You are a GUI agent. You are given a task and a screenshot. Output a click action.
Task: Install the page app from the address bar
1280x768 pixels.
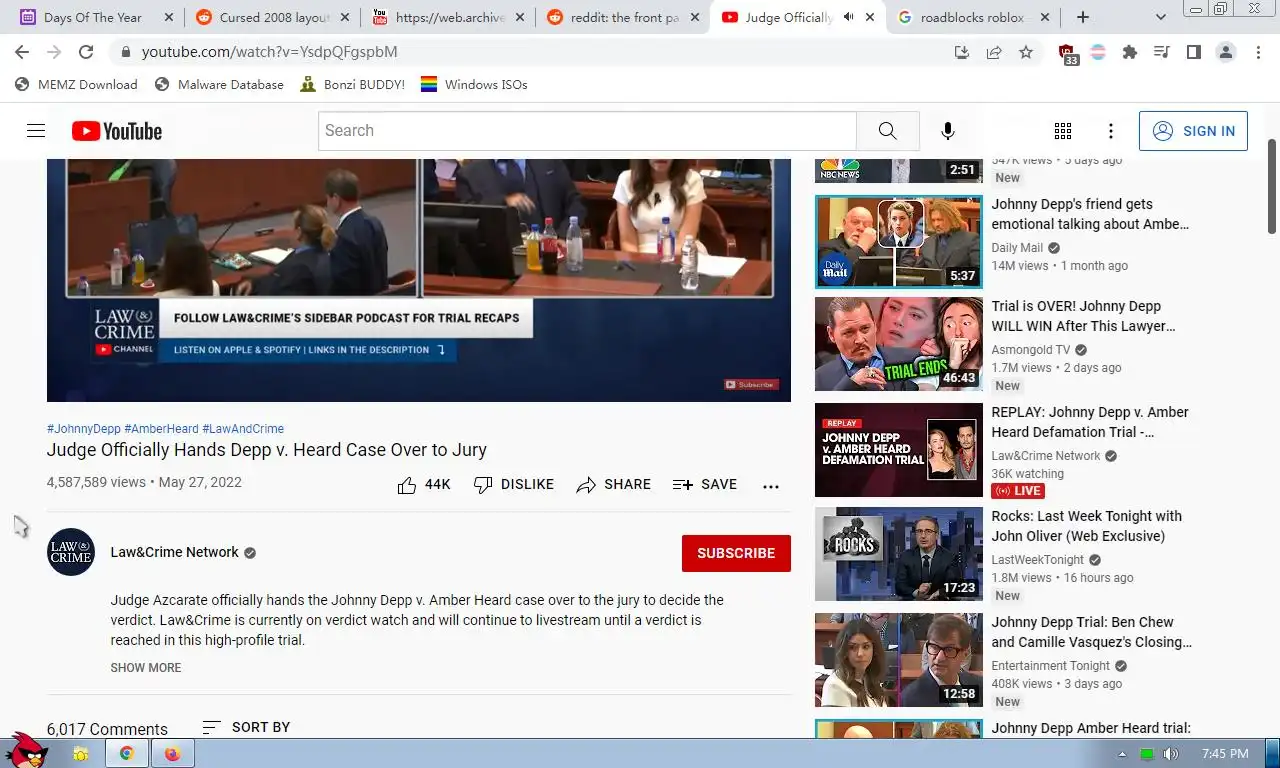962,52
